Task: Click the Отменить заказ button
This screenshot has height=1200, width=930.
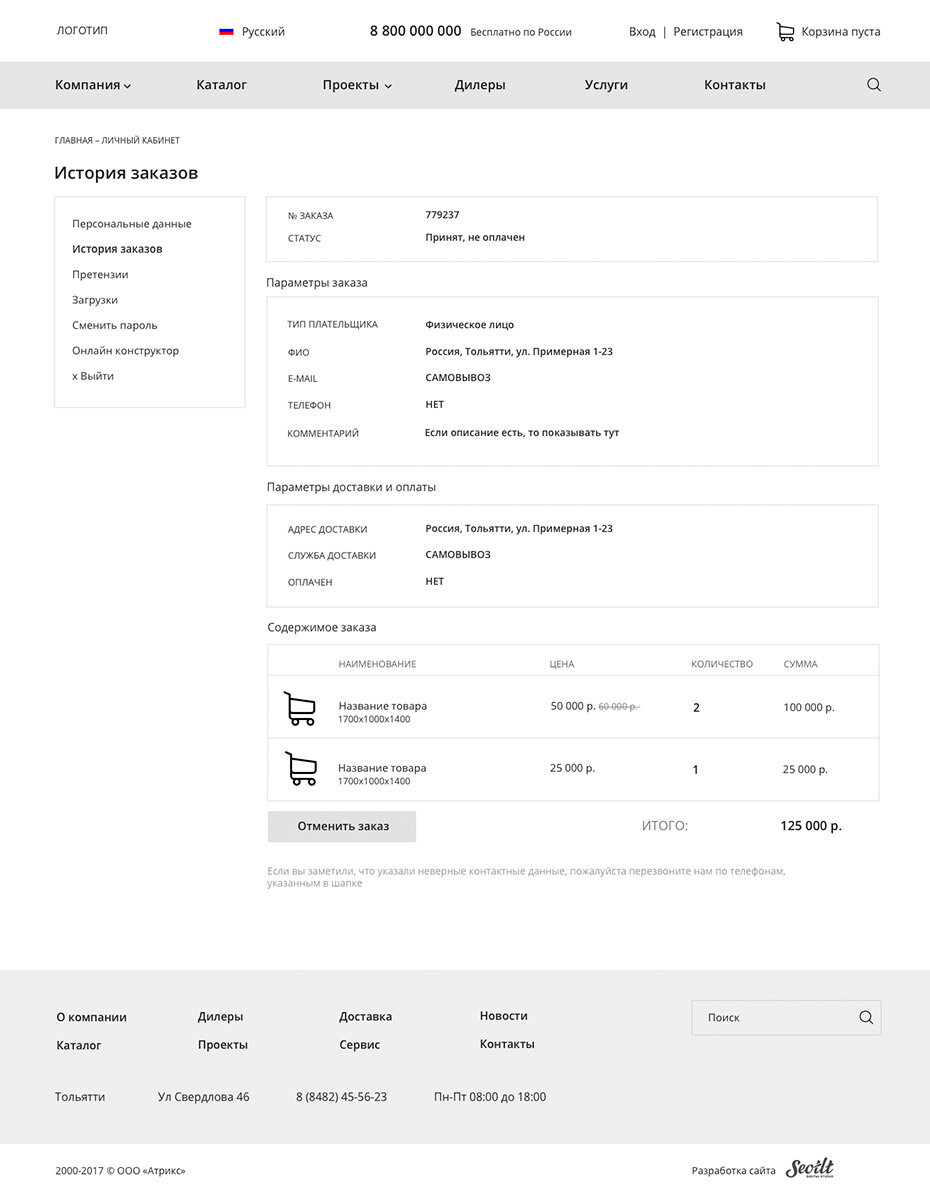Action: [342, 826]
